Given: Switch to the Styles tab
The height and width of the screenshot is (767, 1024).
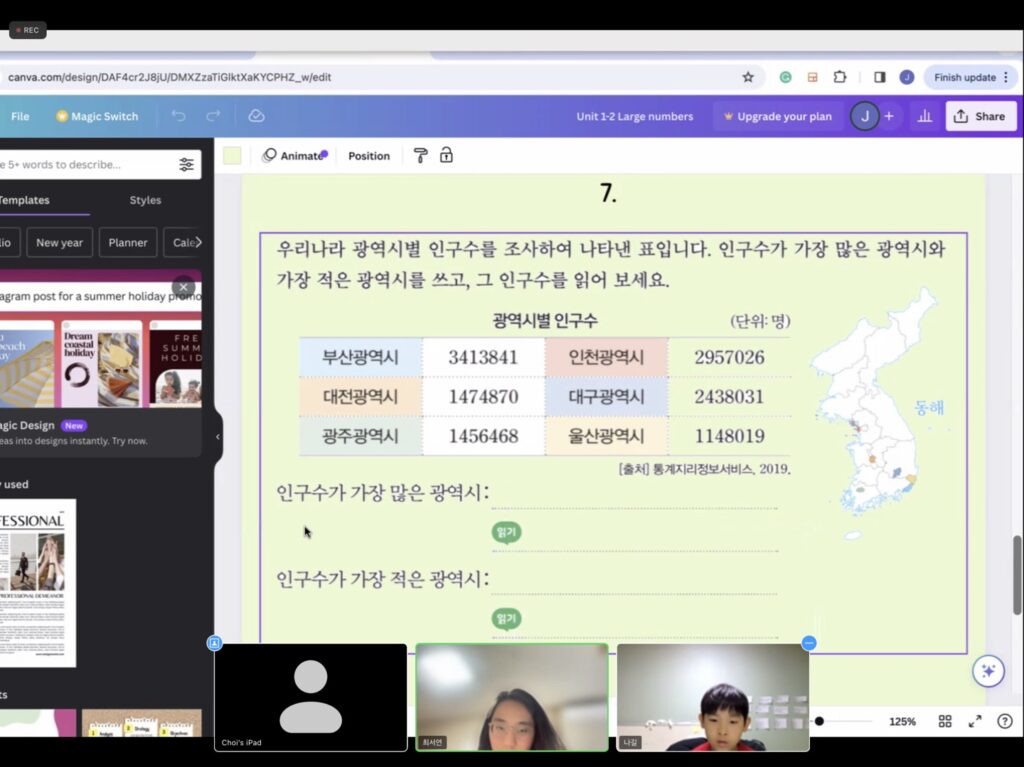Looking at the screenshot, I should pyautogui.click(x=145, y=200).
